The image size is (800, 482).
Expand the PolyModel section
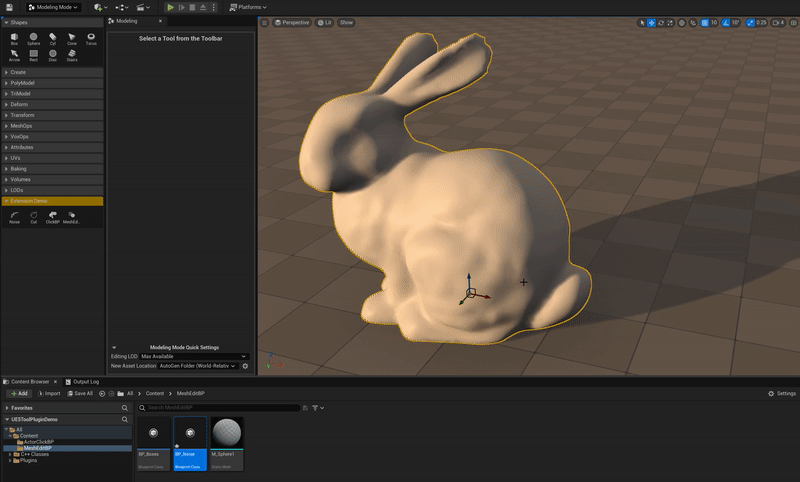[x=53, y=83]
